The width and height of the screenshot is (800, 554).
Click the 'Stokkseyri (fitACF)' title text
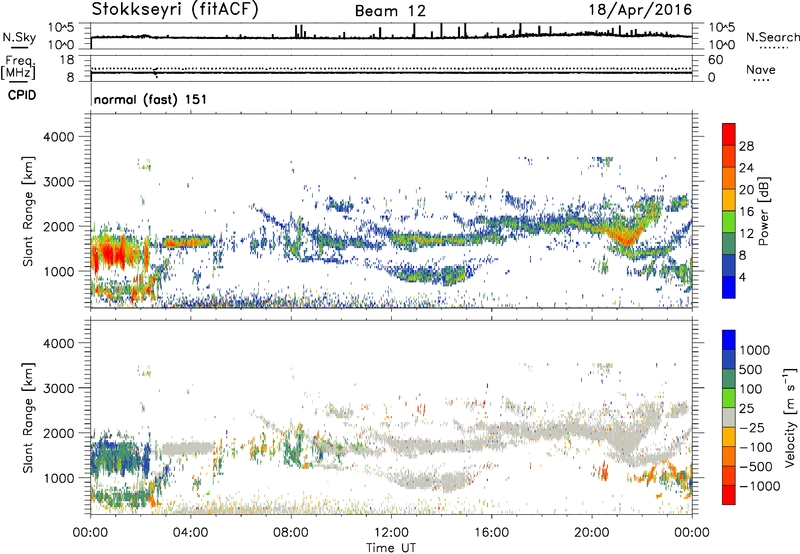[x=175, y=9]
